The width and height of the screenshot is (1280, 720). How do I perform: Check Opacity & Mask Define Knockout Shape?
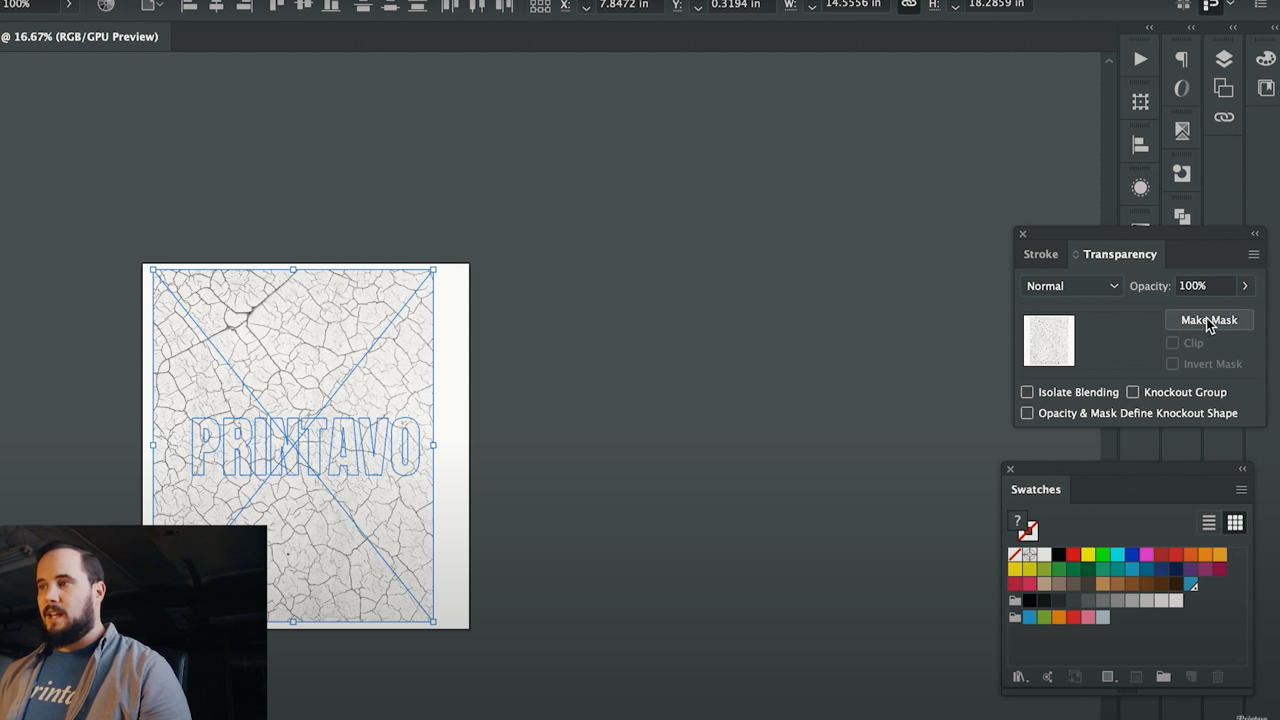[x=1027, y=413]
